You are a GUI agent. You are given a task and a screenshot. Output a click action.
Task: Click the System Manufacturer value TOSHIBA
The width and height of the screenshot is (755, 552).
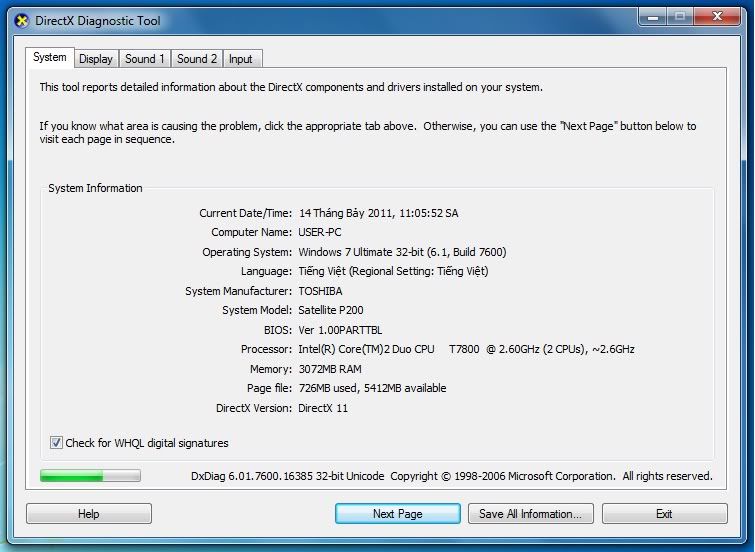[320, 291]
